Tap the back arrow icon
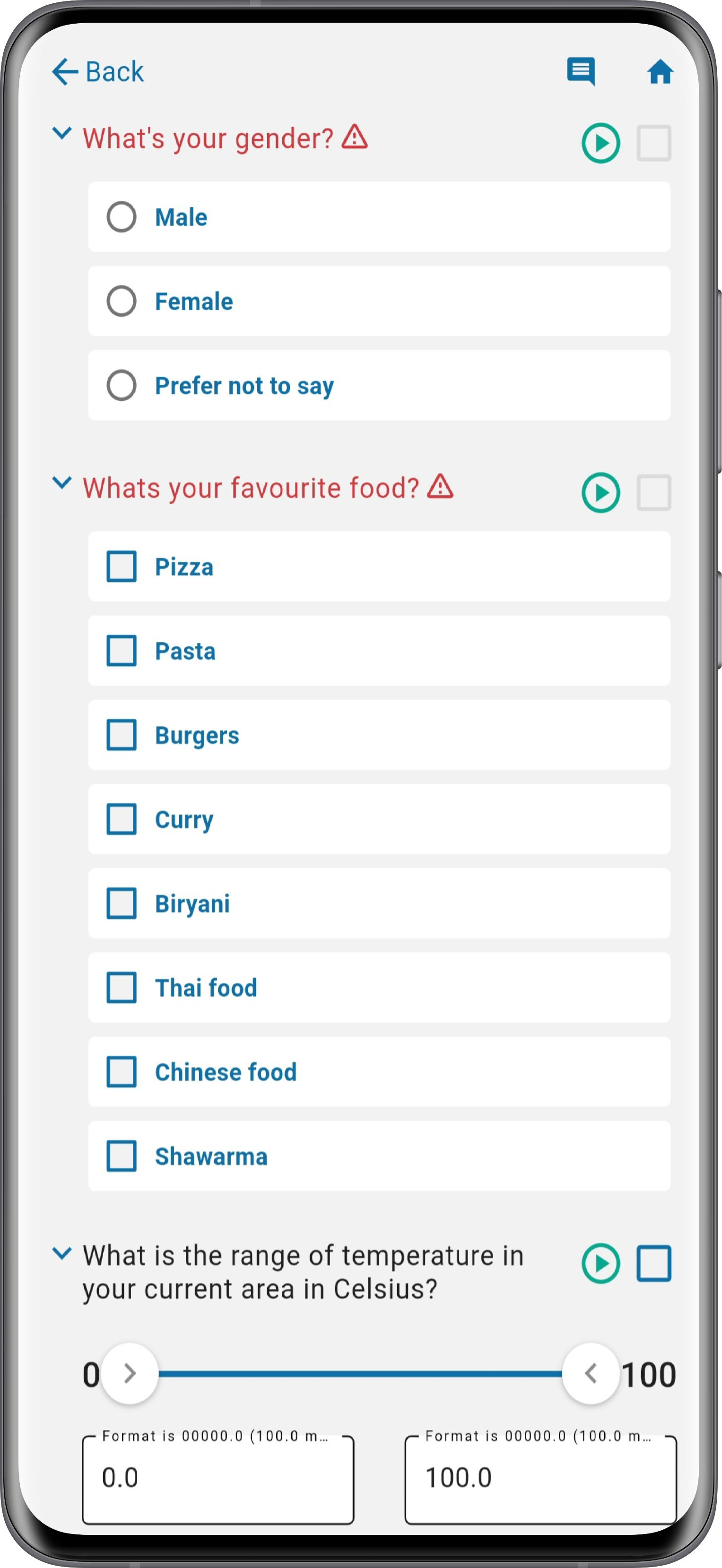Viewport: 722px width, 1568px height. [65, 72]
